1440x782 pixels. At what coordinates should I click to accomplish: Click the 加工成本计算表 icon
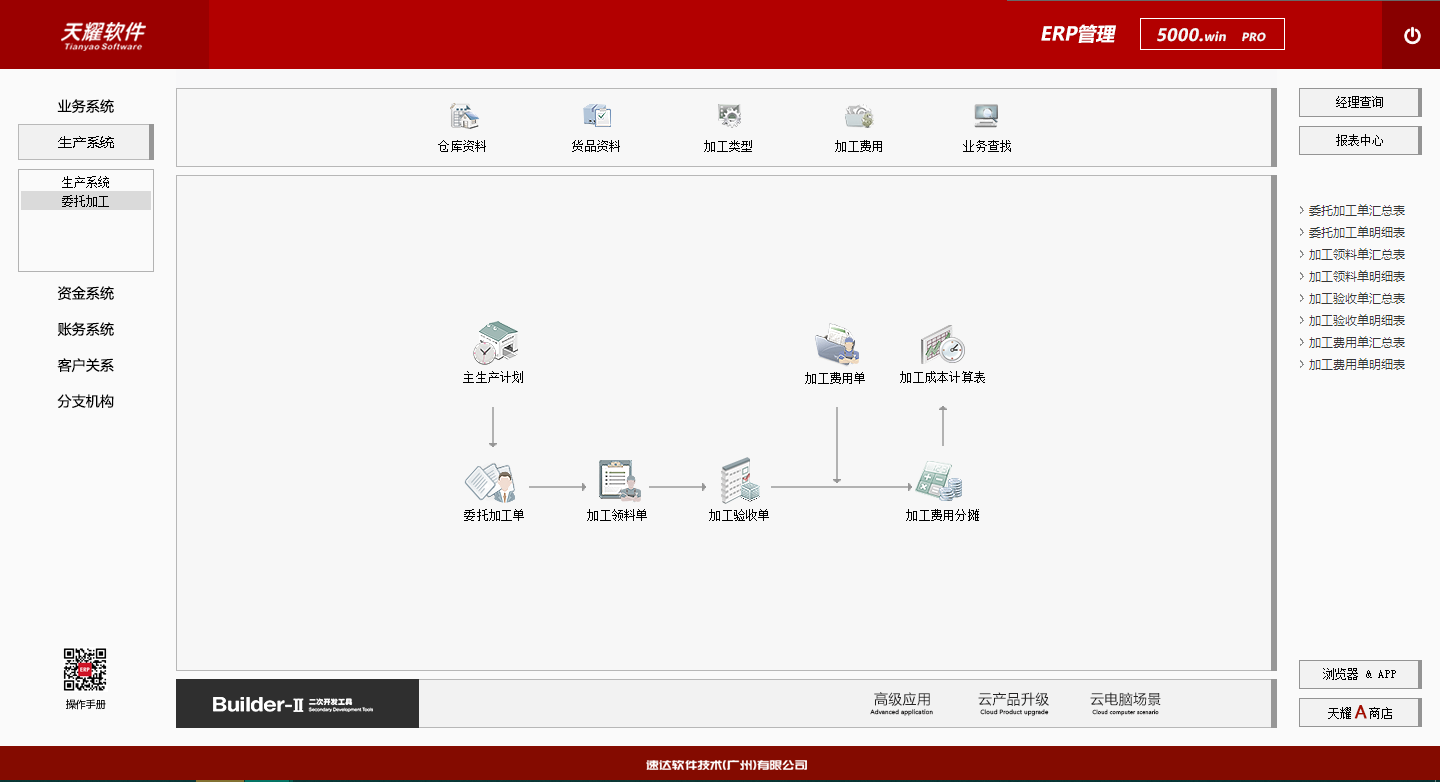click(x=940, y=352)
